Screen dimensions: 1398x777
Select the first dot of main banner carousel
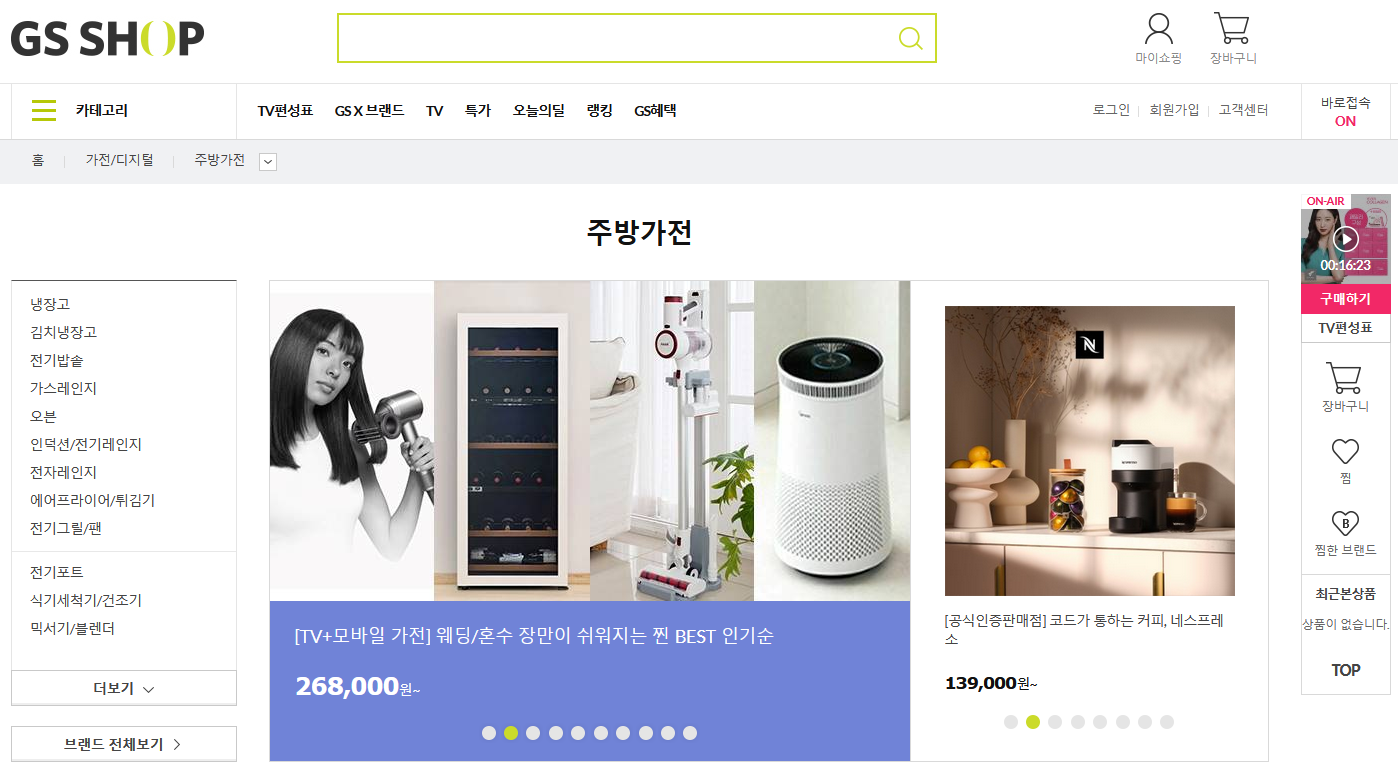[x=488, y=733]
